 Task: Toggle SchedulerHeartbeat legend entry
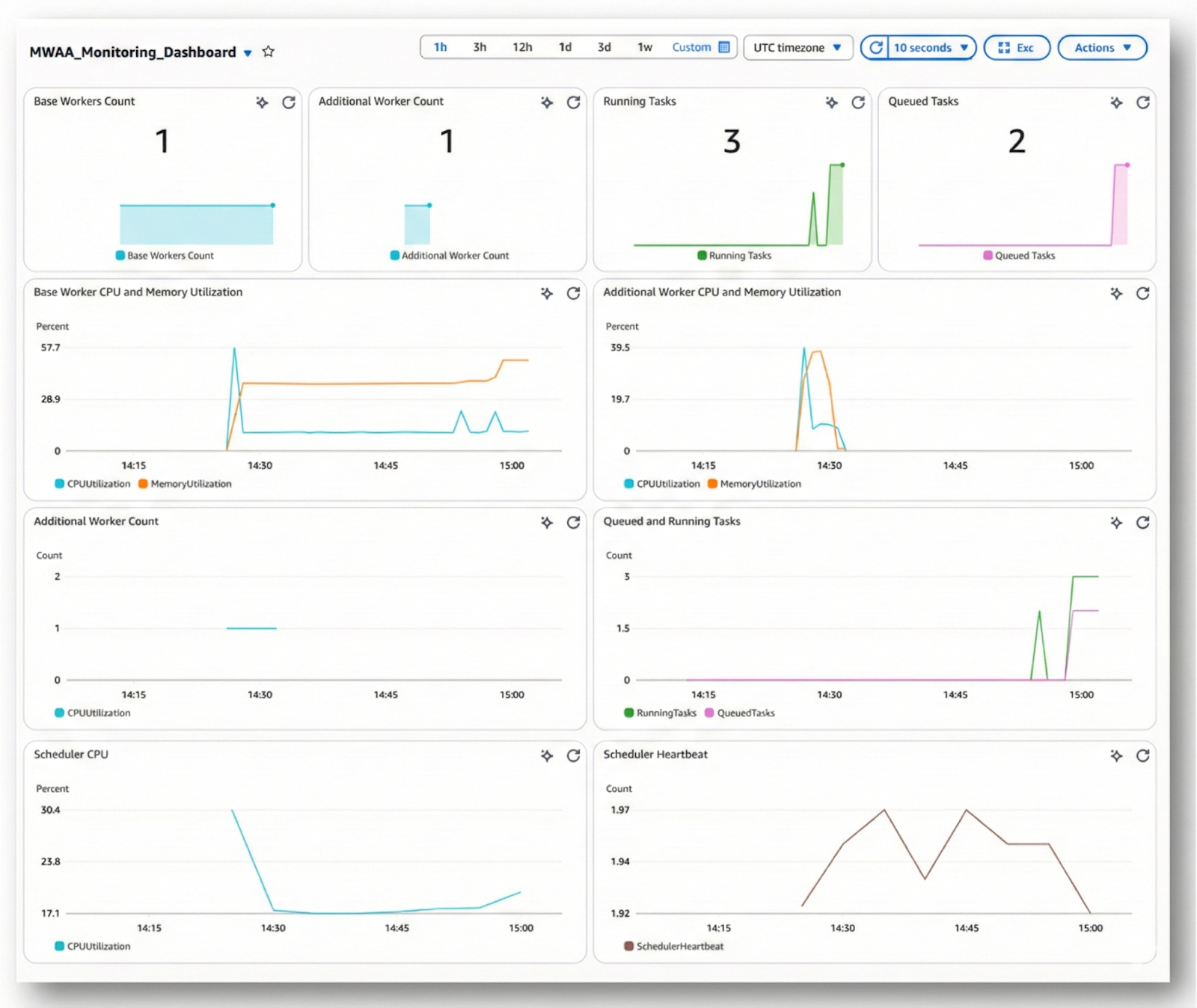679,946
